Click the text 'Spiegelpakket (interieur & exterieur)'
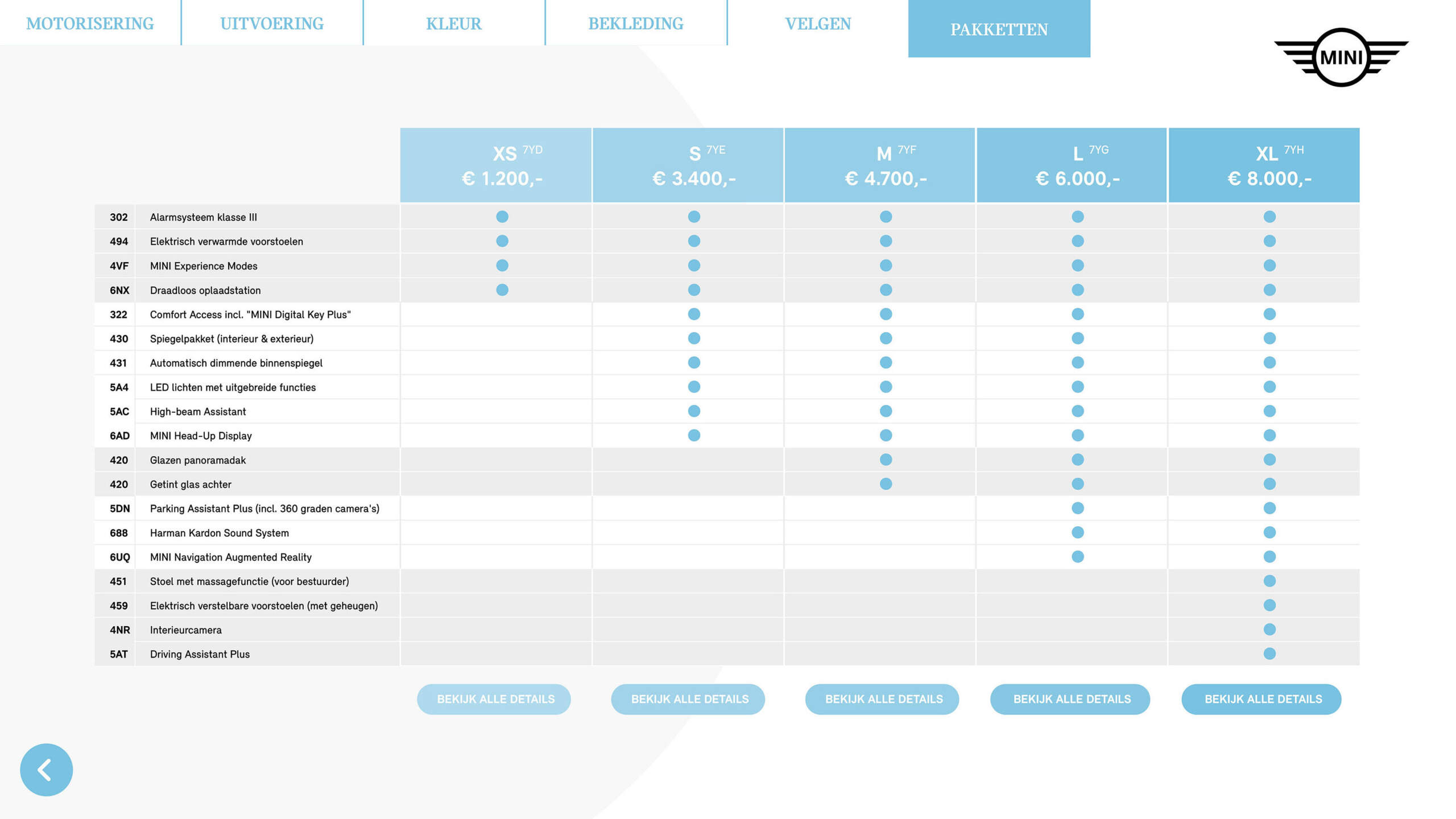Screen dimensions: 1456x819 [231, 339]
